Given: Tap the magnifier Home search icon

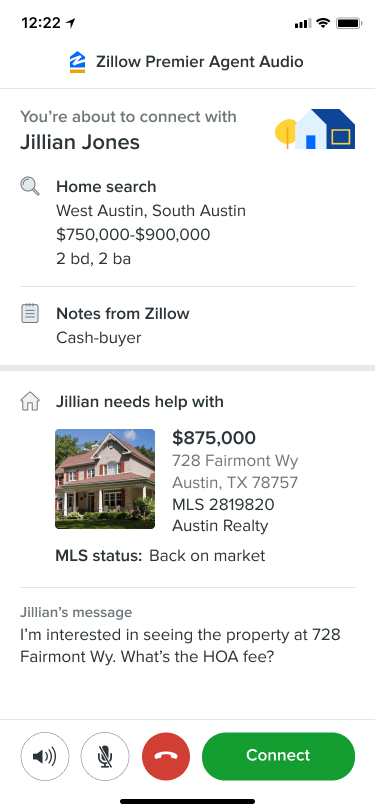Looking at the screenshot, I should click(x=30, y=186).
